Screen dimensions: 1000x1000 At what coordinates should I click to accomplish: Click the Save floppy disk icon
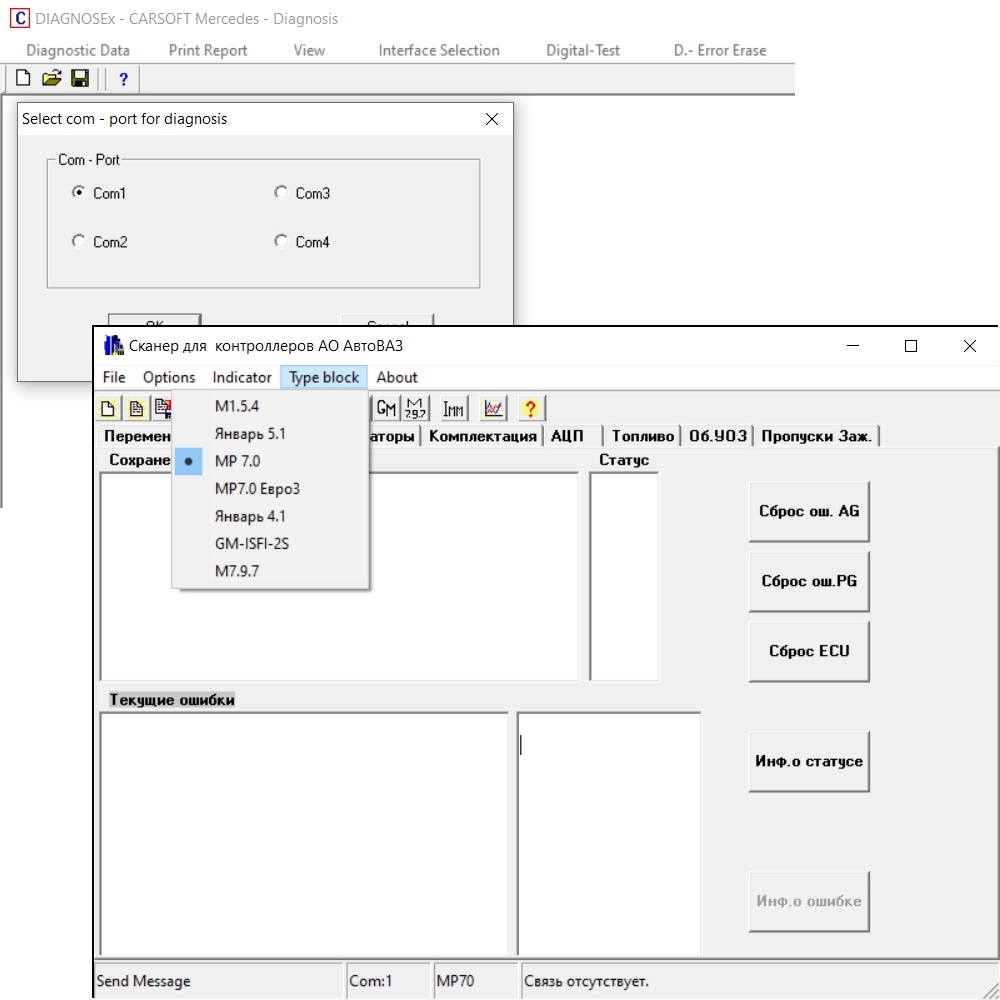(x=80, y=79)
